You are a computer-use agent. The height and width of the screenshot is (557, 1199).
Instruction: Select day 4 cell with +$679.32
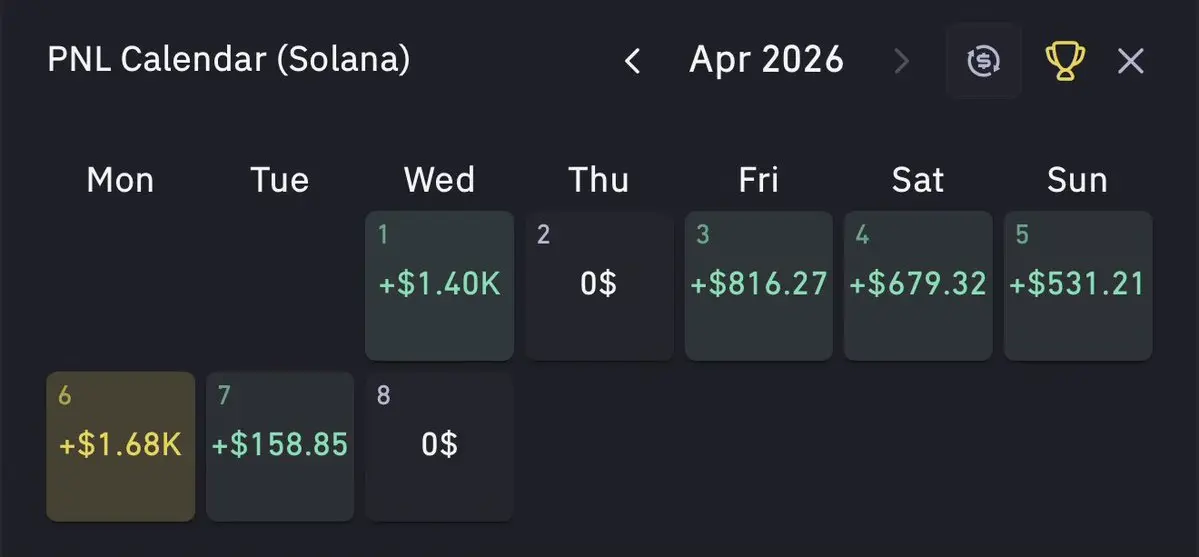[918, 285]
